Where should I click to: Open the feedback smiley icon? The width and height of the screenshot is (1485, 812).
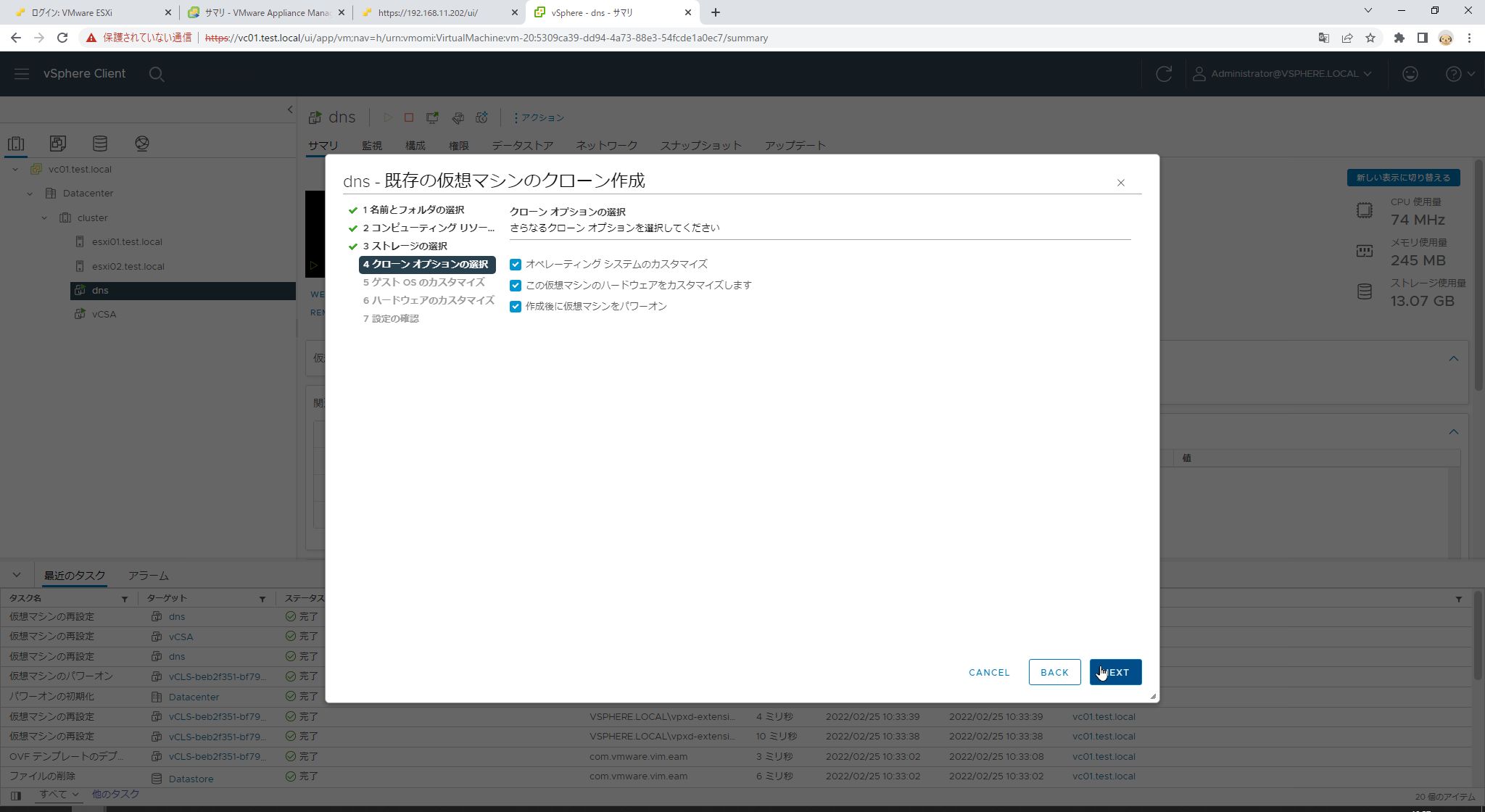click(x=1410, y=74)
